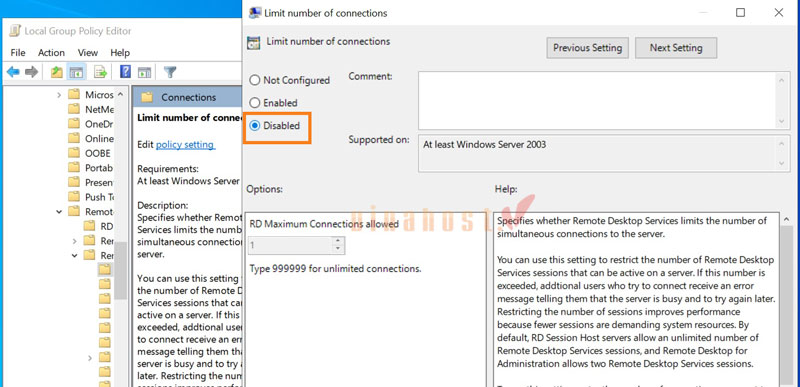800x387 pixels.
Task: Collapse the Remot tree node
Action: click(59, 211)
